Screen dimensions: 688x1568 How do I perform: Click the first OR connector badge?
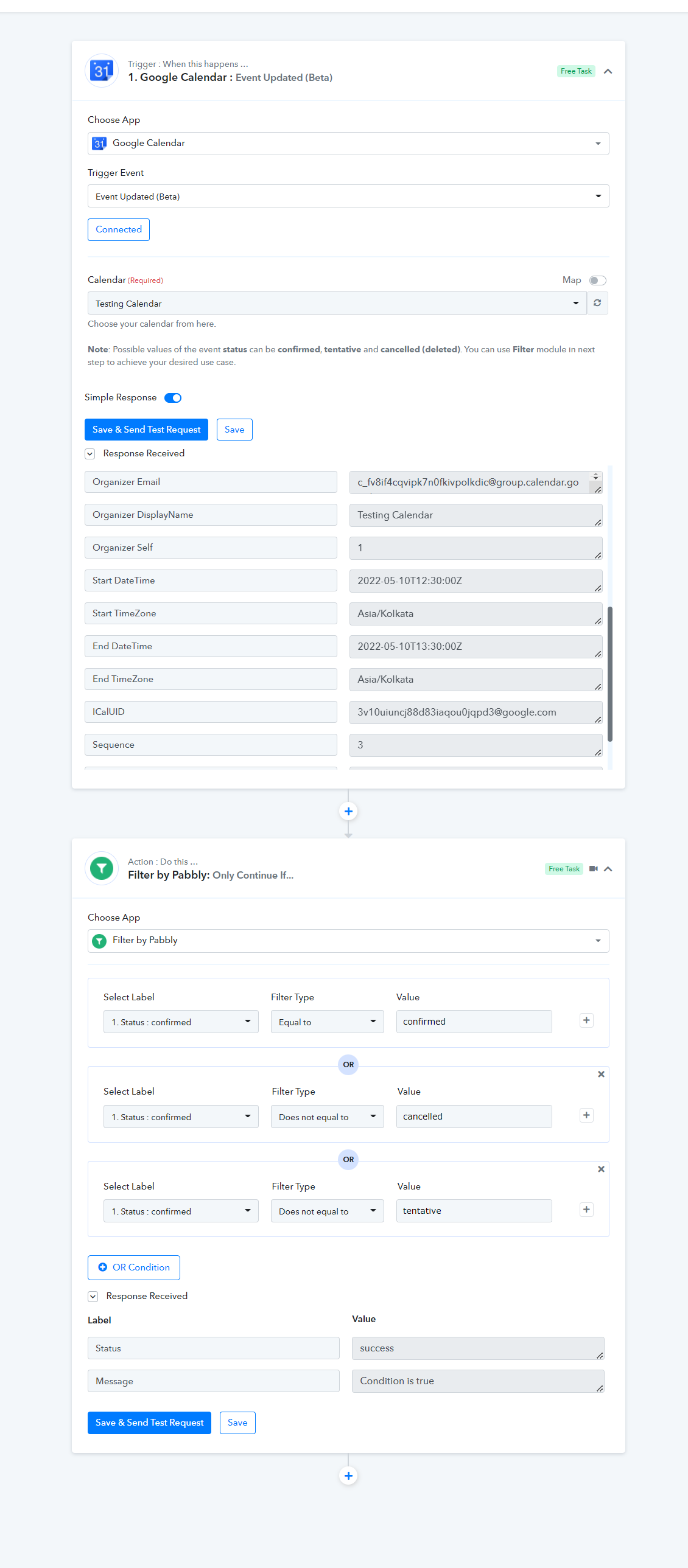(348, 1065)
